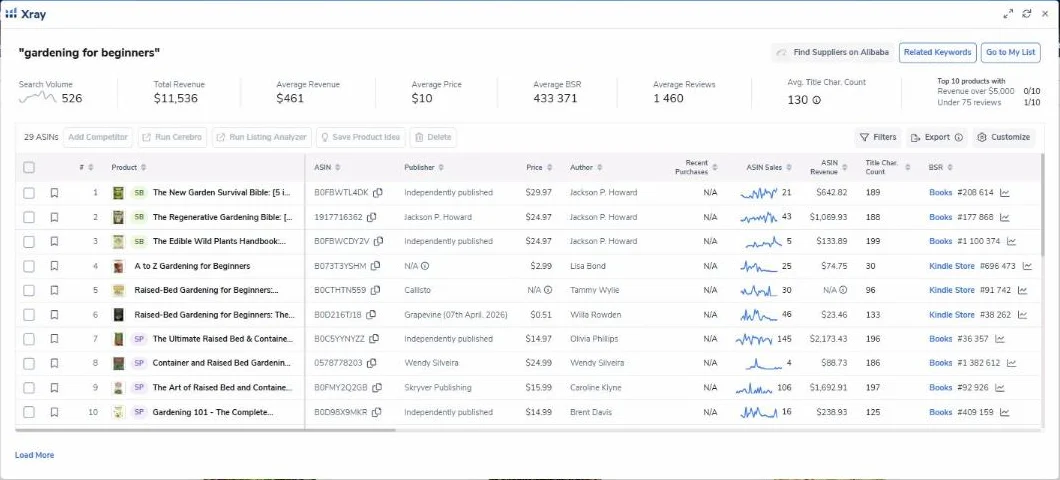
Task: Copy ASIN B0CTHTN559
Action: click(x=375, y=290)
